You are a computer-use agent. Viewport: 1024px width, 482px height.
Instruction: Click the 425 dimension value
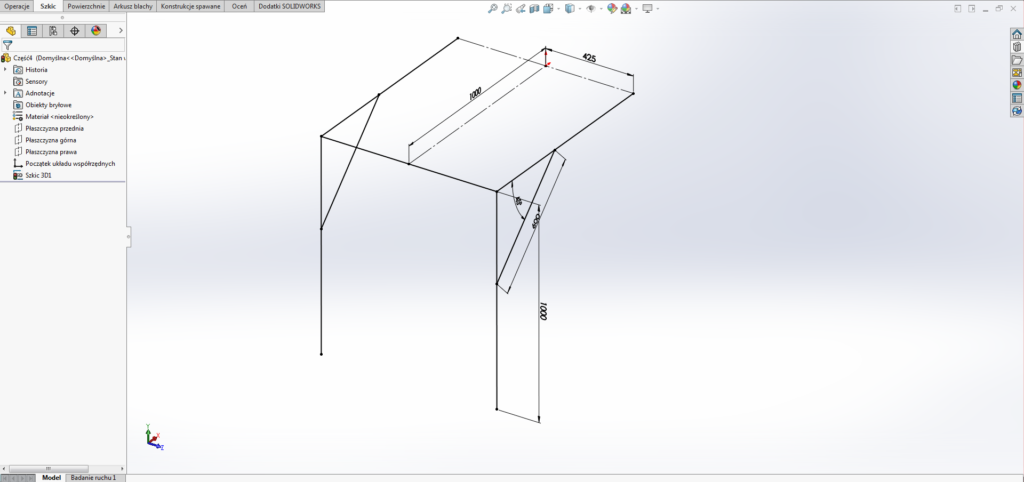pos(589,58)
